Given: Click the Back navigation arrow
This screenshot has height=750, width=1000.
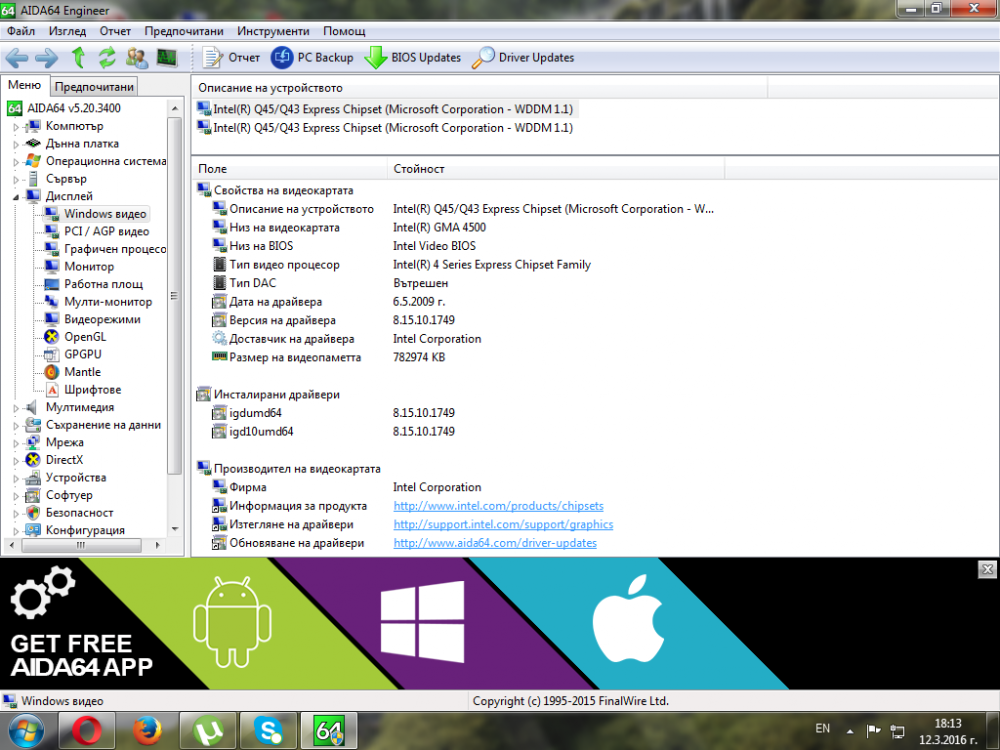Looking at the screenshot, I should pyautogui.click(x=17, y=58).
